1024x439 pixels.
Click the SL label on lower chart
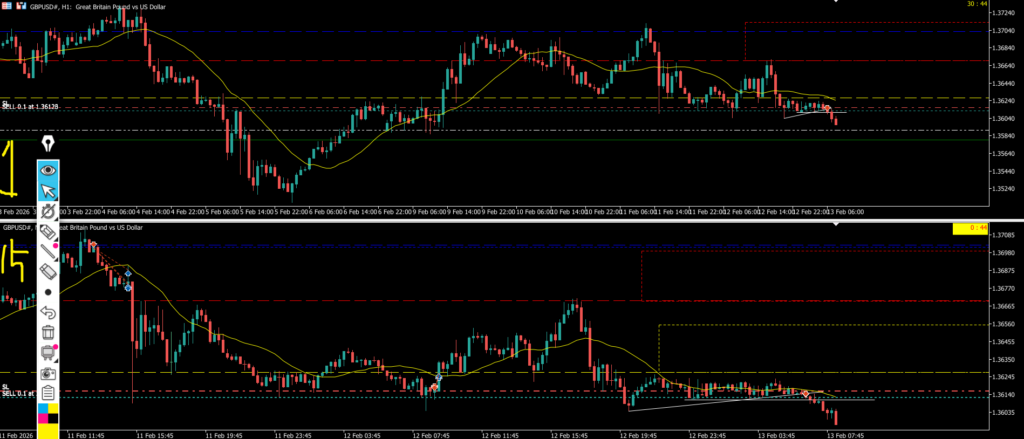5,386
